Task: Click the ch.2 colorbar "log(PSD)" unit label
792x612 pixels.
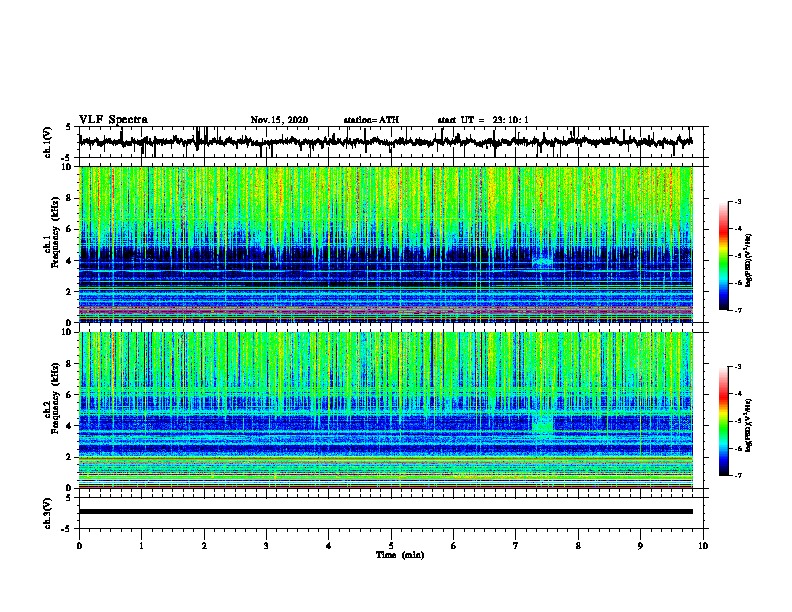Action: [x=749, y=425]
